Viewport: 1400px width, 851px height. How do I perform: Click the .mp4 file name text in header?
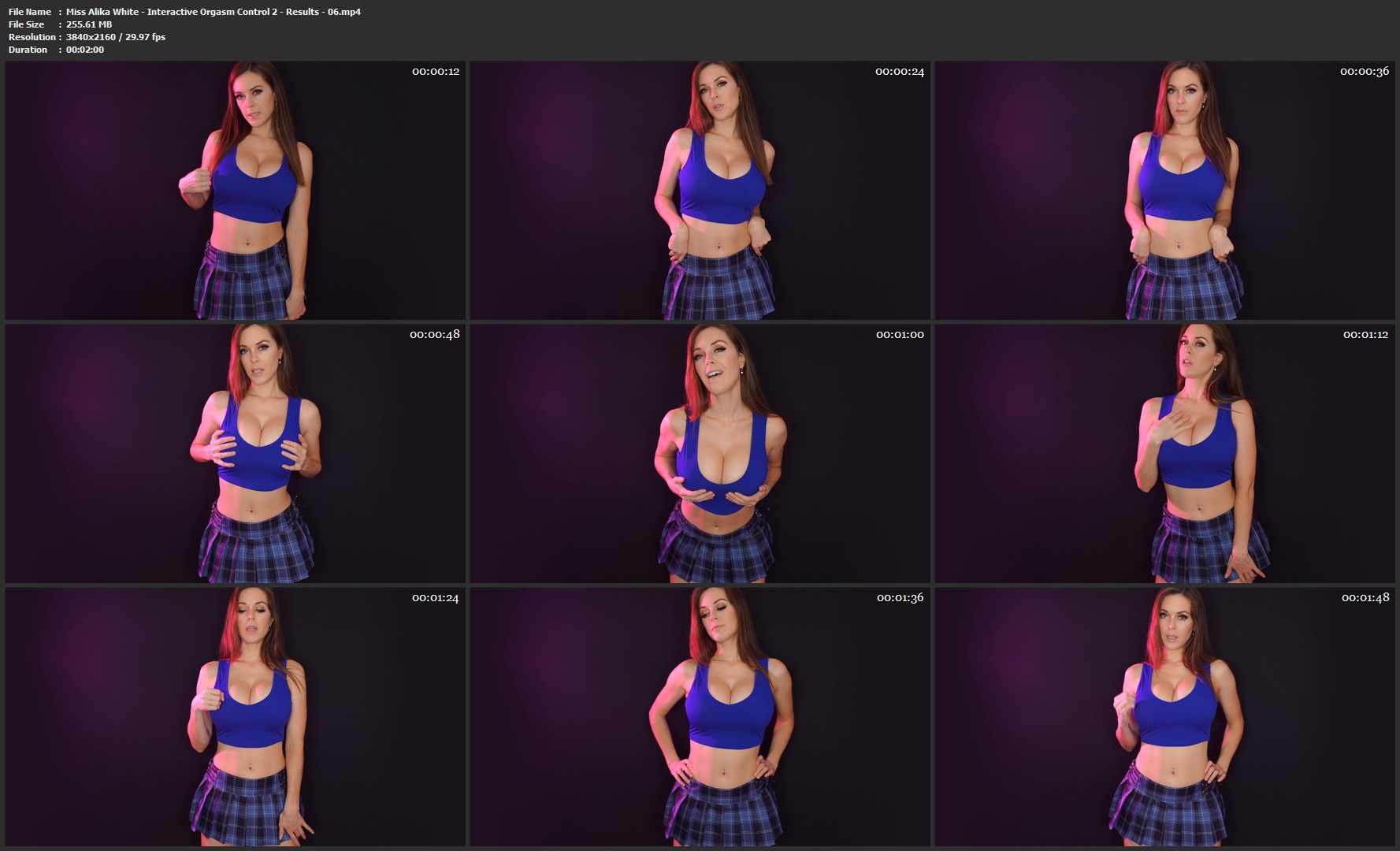(213, 12)
